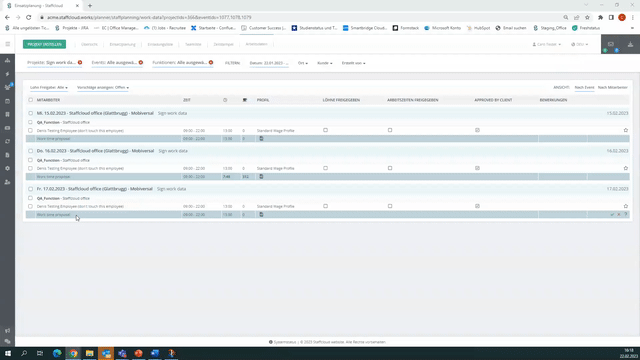The height and width of the screenshot is (360, 640).
Task: Tick the employee row checkbox under 16.02.2023
Action: pyautogui.click(x=30, y=168)
